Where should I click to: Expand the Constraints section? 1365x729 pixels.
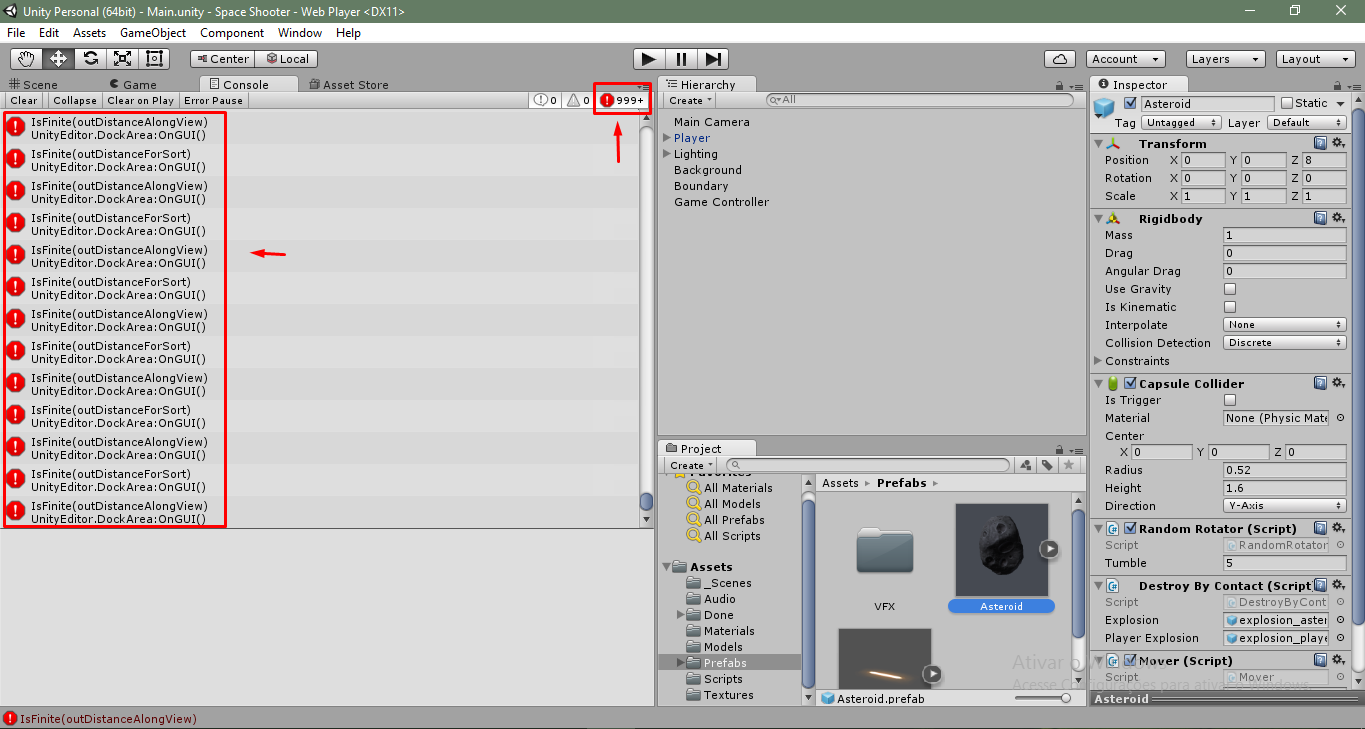[x=1098, y=361]
